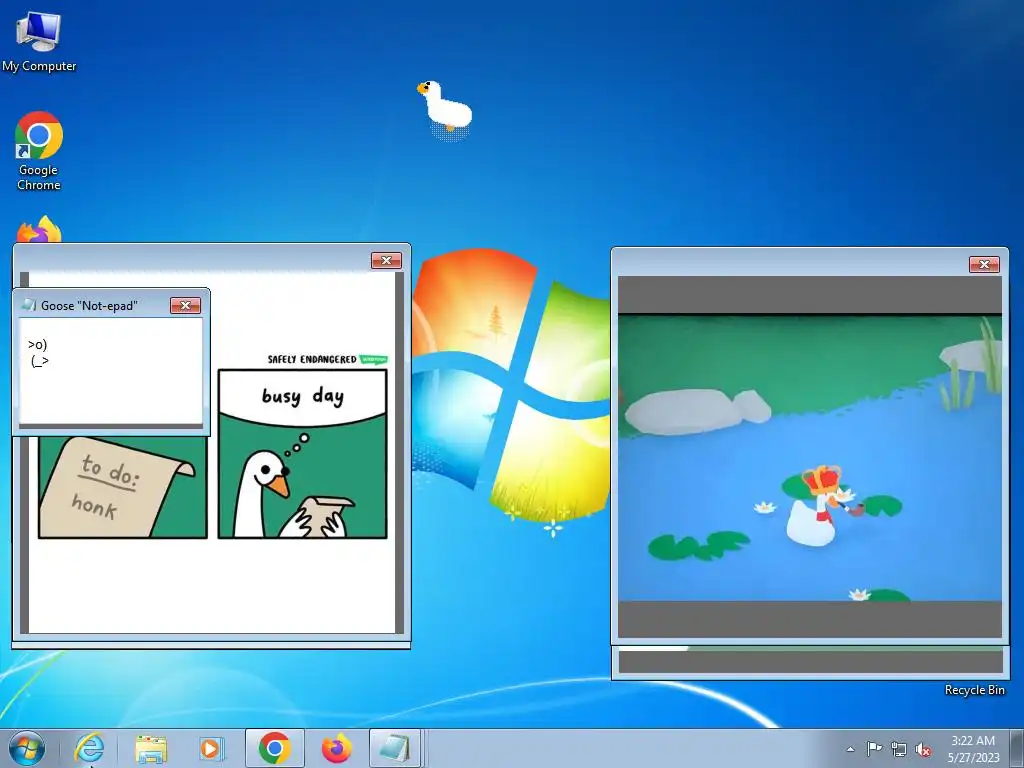This screenshot has width=1024, height=768.
Task: Show hidden tray icons arrow
Action: tap(850, 749)
